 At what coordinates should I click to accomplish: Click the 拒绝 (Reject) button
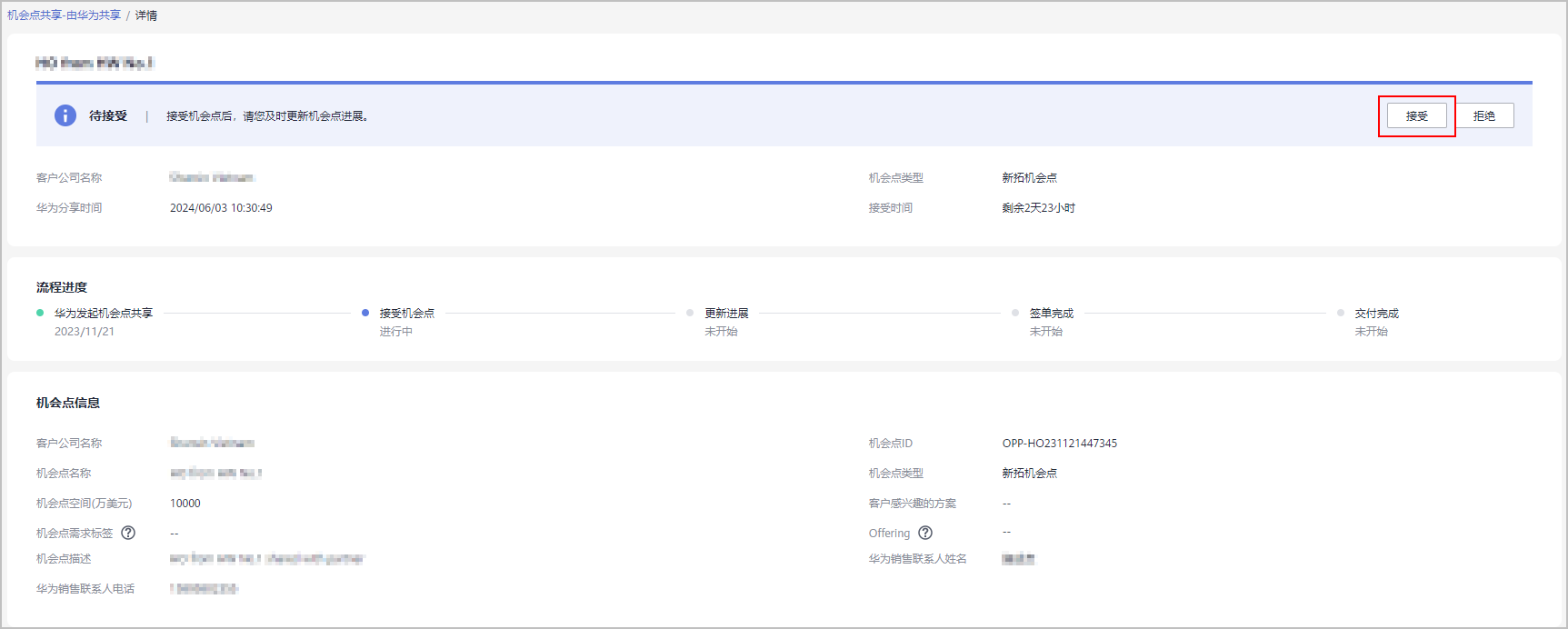pos(1483,116)
